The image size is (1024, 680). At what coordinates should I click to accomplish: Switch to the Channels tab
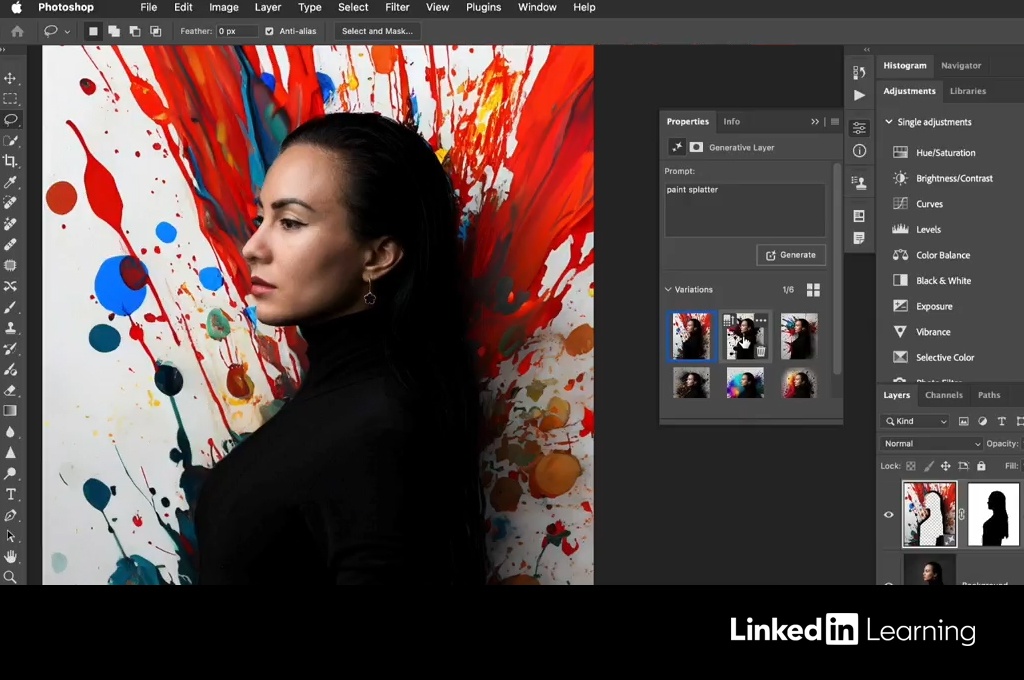[x=943, y=395]
